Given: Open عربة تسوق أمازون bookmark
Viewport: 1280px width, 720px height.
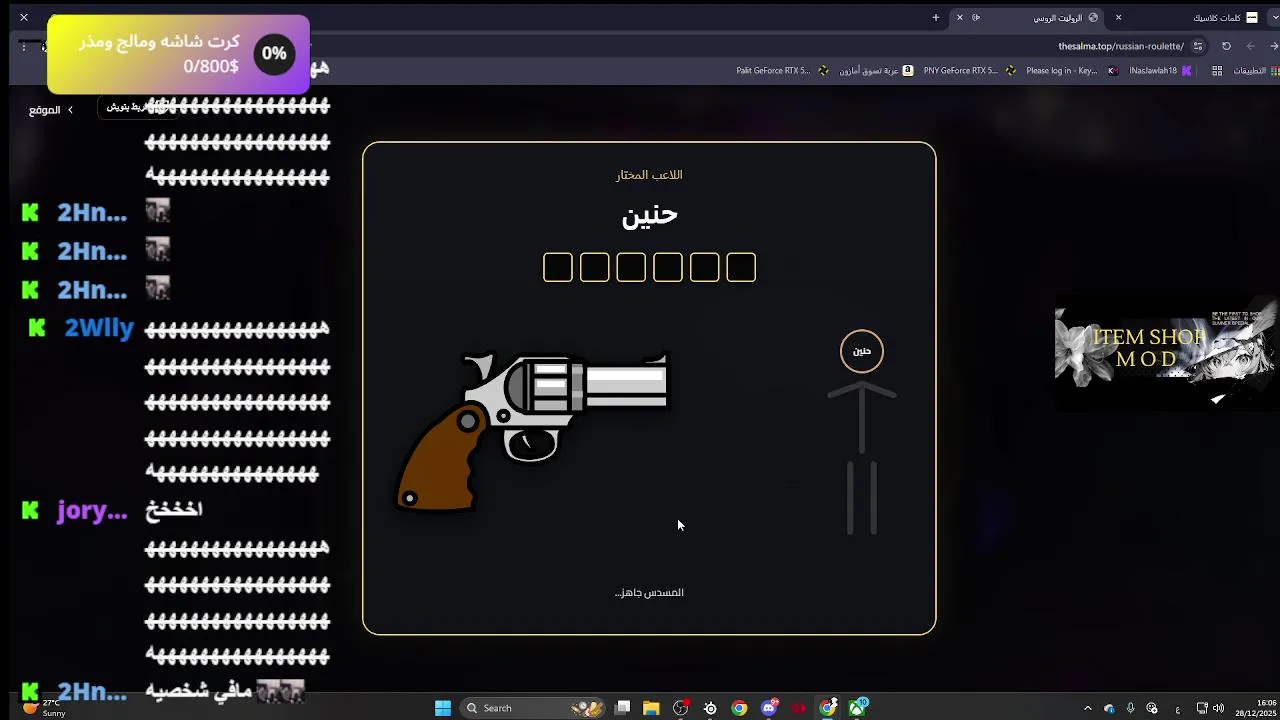Looking at the screenshot, I should (x=875, y=71).
